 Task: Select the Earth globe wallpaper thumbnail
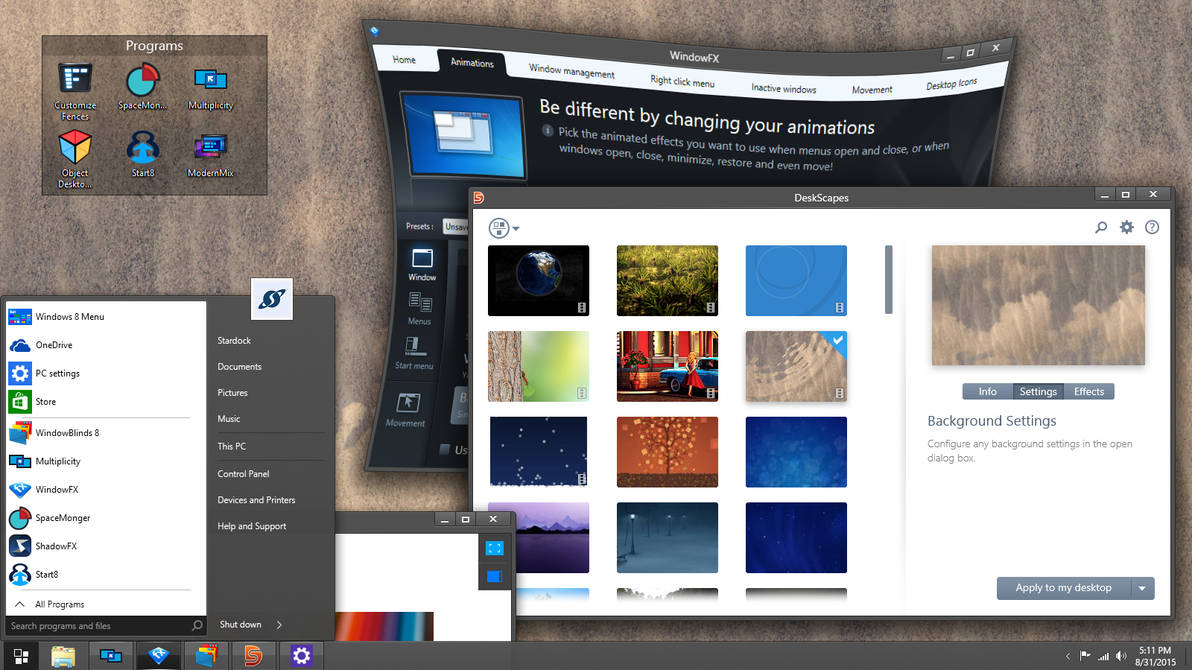click(x=538, y=281)
